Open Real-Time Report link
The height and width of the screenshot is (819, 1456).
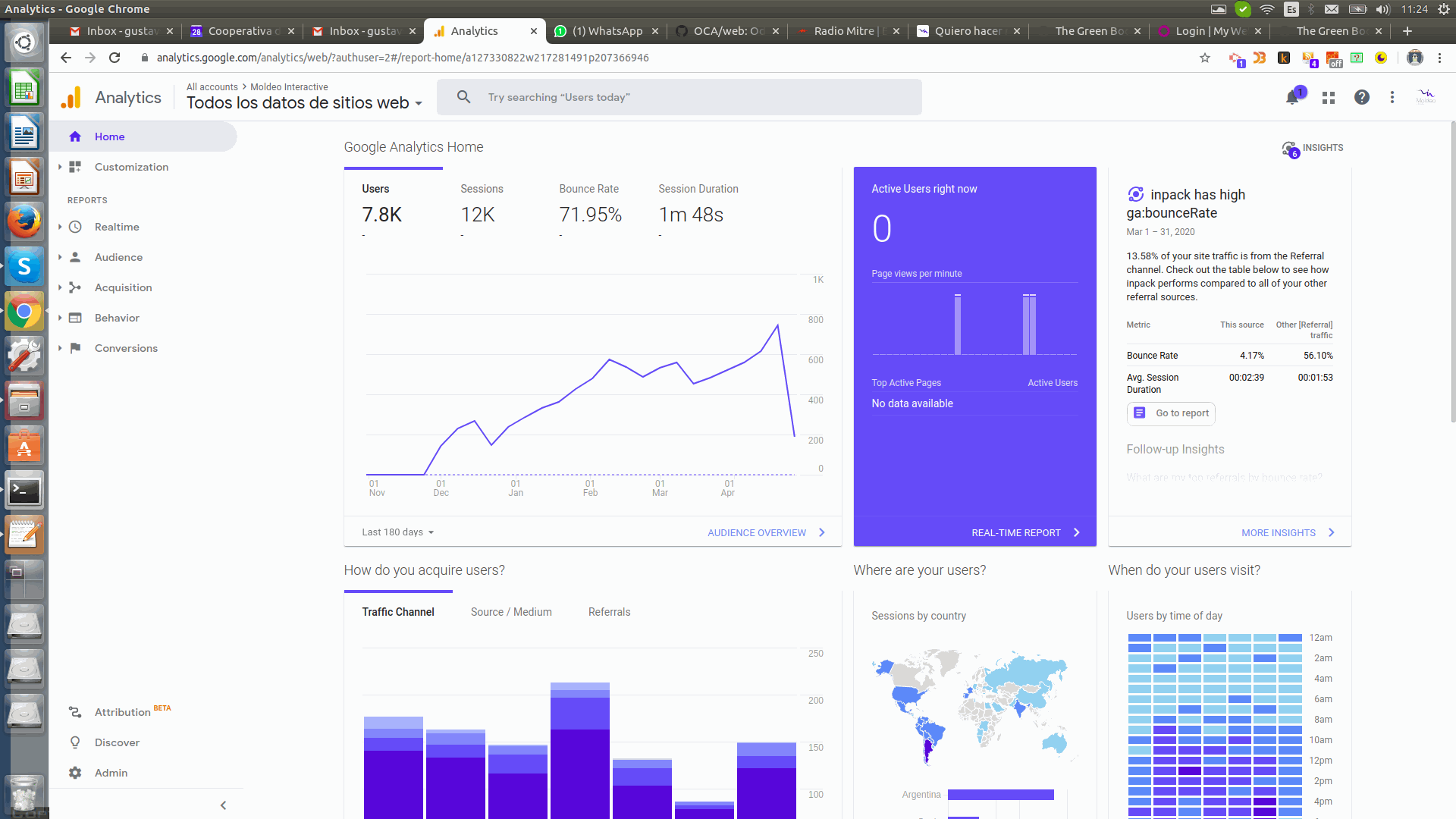[1026, 533]
